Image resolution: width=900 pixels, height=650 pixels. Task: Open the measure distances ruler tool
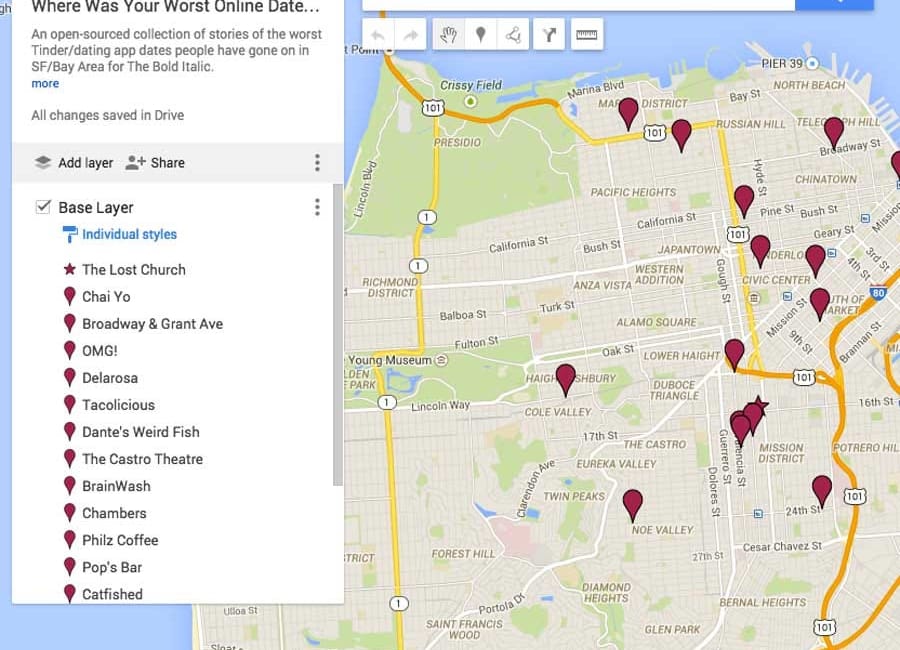[x=586, y=33]
